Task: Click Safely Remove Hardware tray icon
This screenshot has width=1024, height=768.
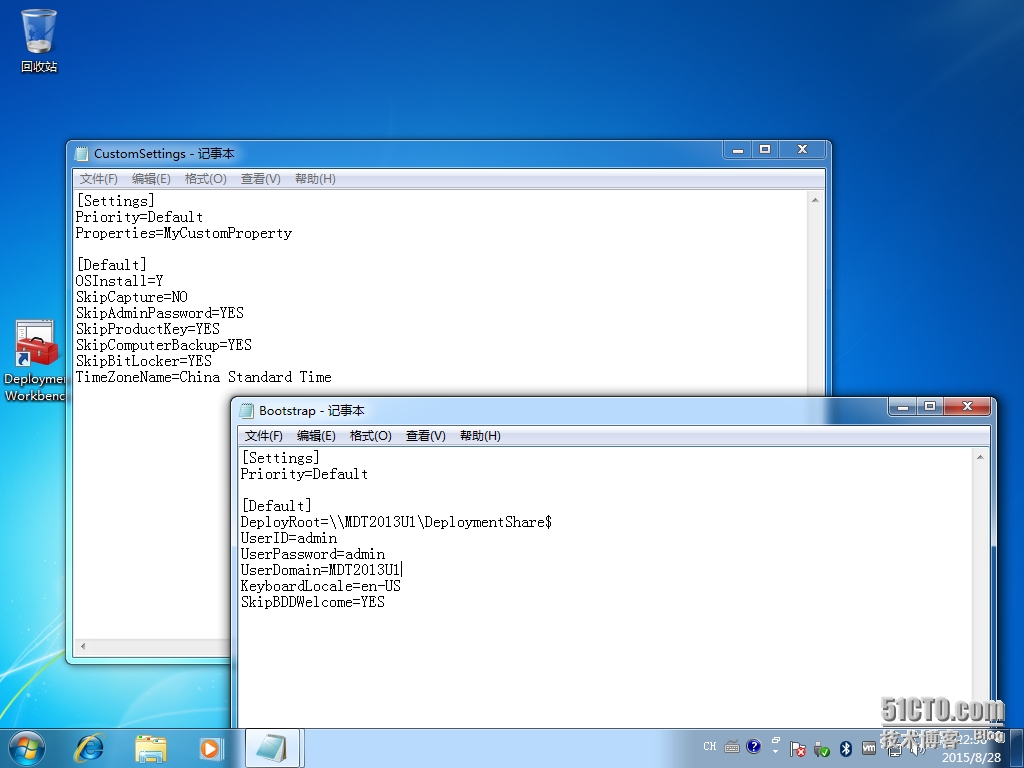Action: (x=822, y=748)
